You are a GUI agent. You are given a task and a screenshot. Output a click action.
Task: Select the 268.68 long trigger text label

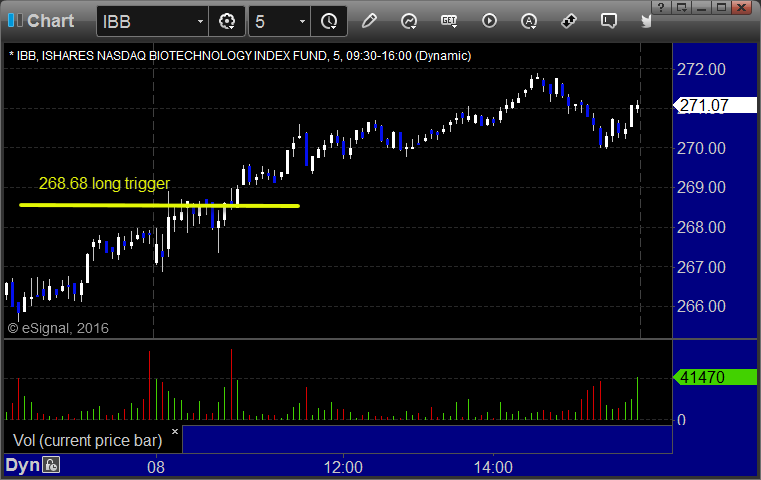tap(104, 183)
